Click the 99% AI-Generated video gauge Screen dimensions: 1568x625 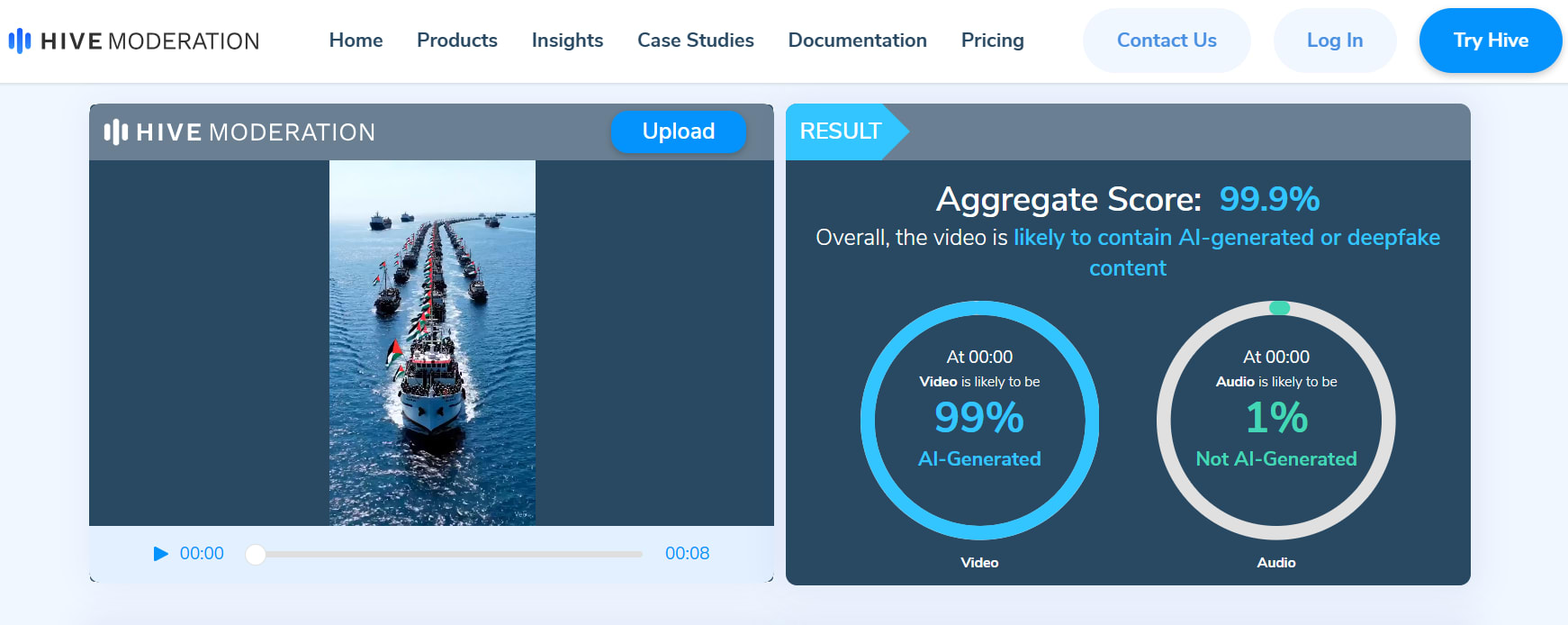point(979,421)
